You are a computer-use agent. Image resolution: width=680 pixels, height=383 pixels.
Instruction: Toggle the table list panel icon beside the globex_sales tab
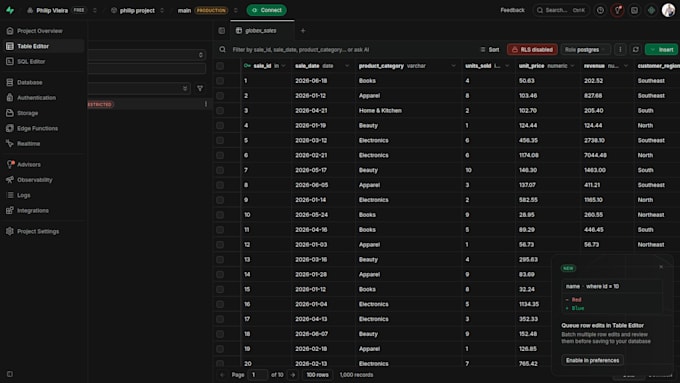pos(222,31)
